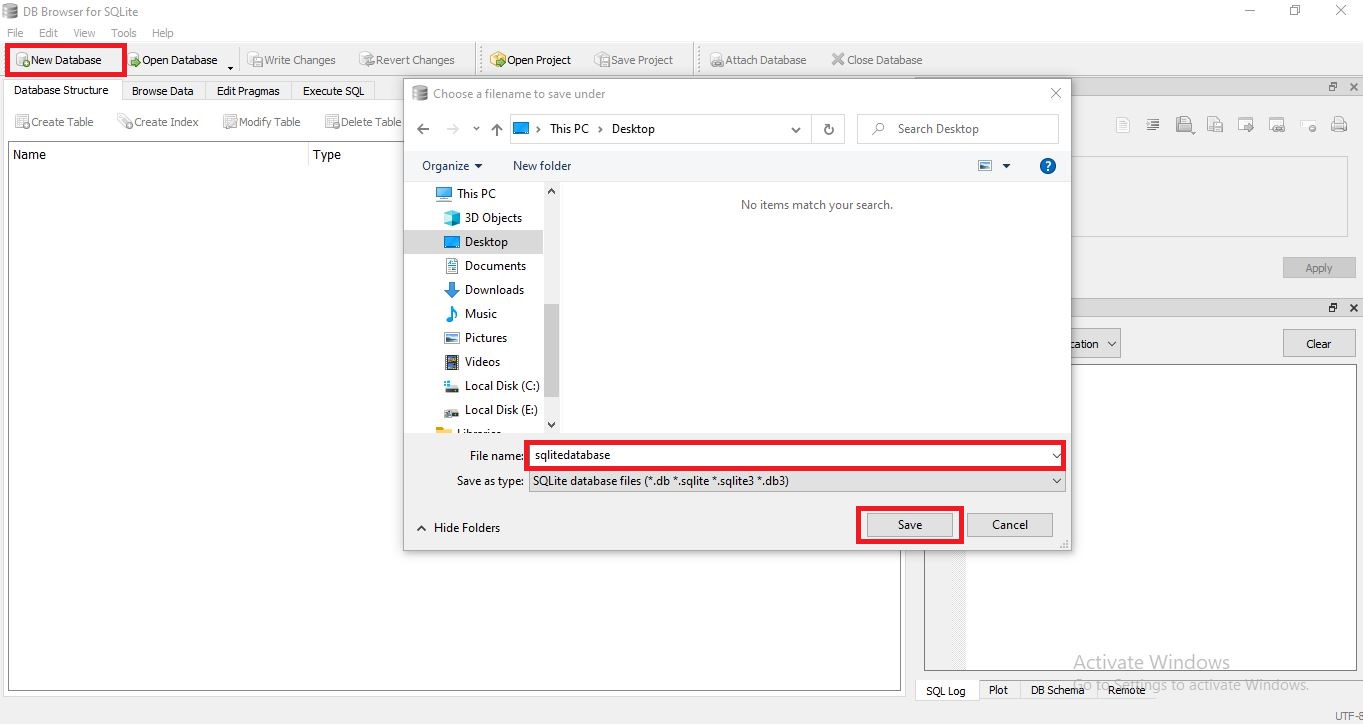Viewport: 1363px width, 724px height.
Task: Select the Pictures folder in the tree
Action: coord(485,338)
